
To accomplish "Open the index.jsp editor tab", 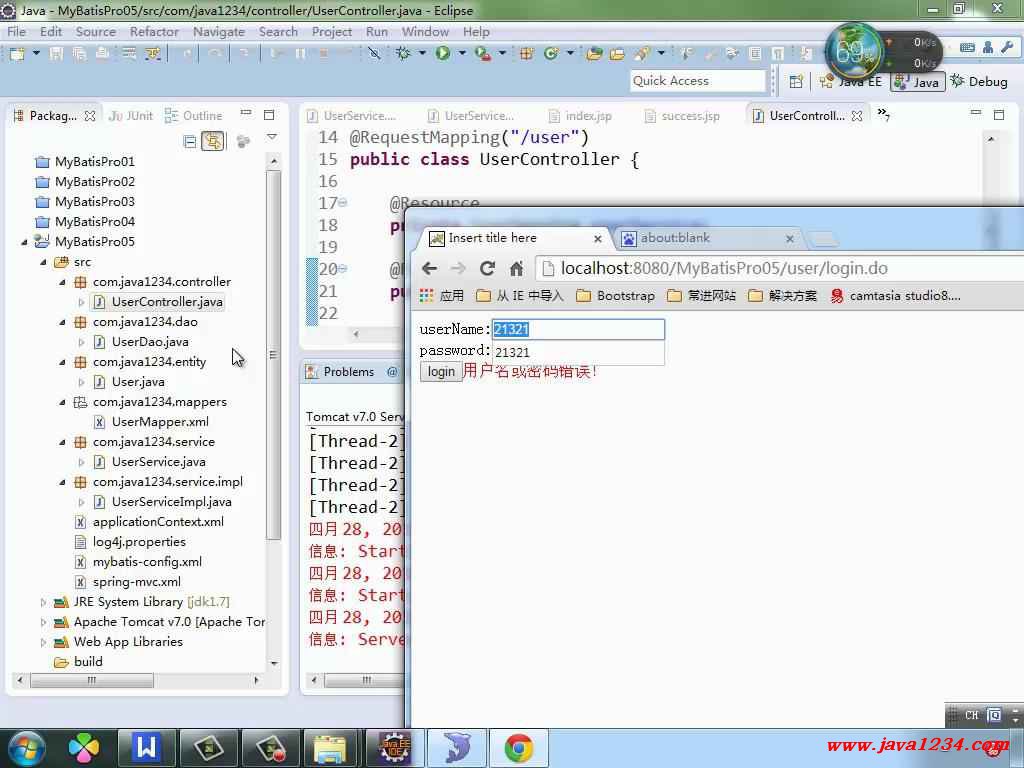I will (x=580, y=116).
